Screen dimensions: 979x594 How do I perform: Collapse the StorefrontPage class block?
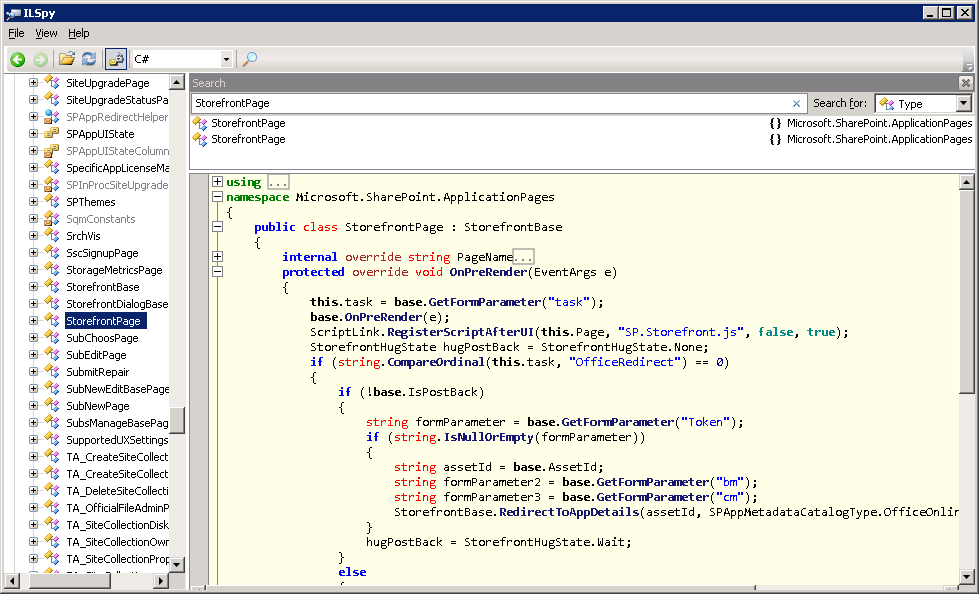217,227
